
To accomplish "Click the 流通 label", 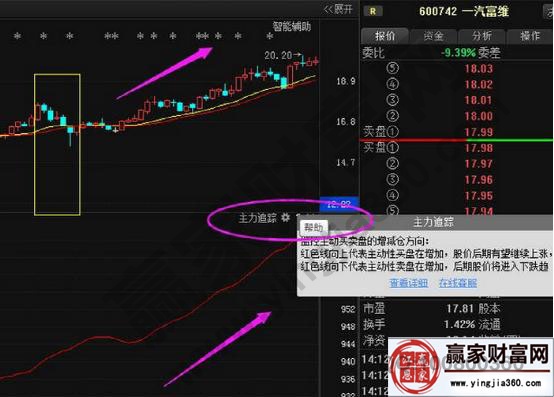I will point(490,324).
